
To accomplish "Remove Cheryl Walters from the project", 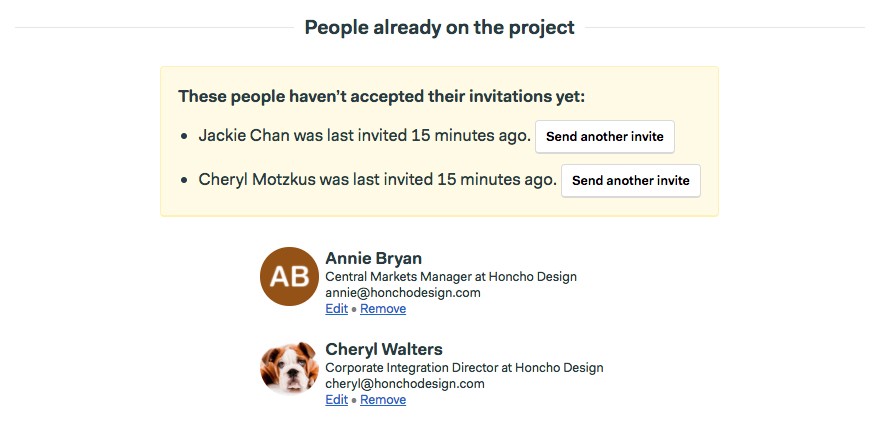I will tap(383, 399).
